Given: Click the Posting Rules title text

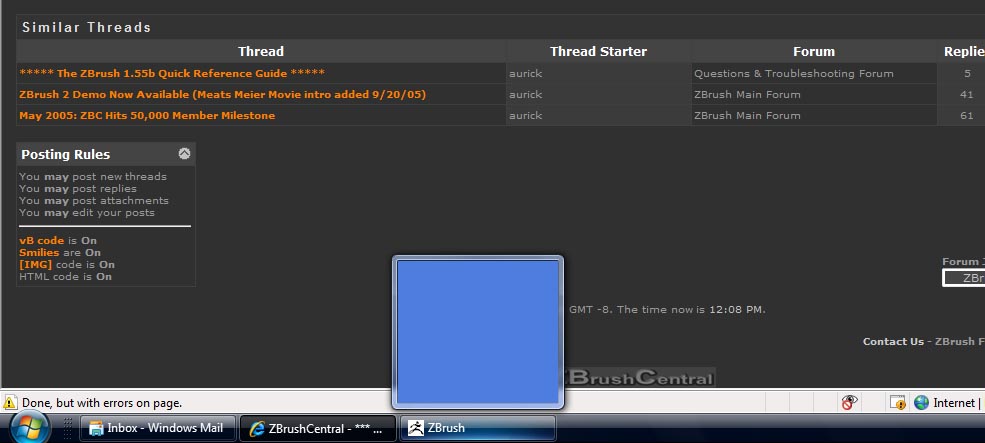Looking at the screenshot, I should pos(66,155).
